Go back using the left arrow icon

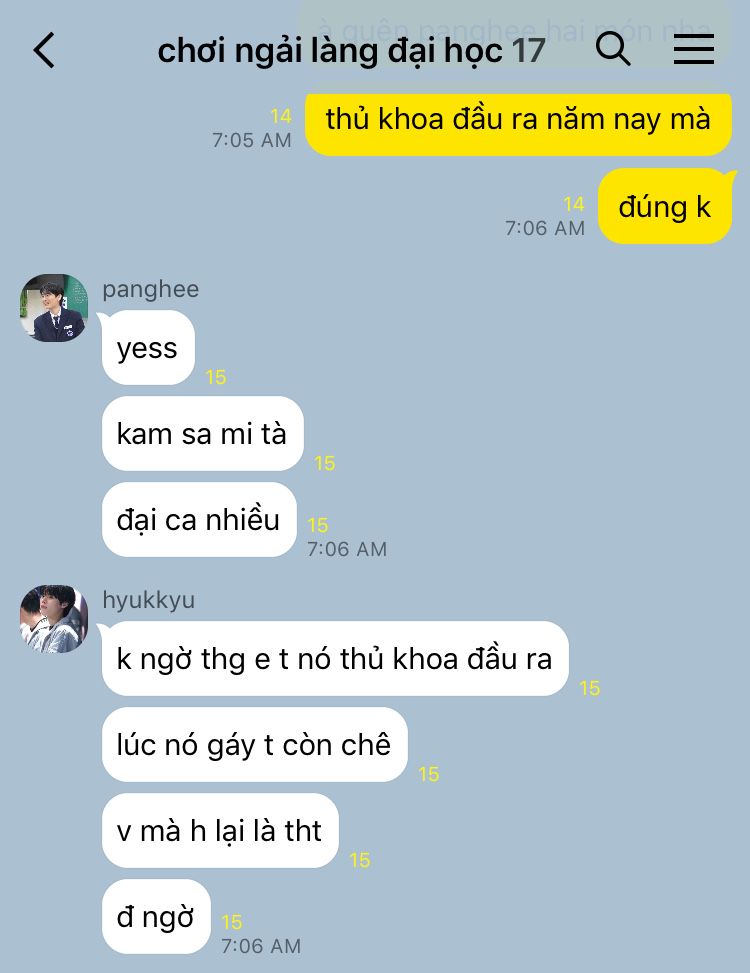click(x=44, y=50)
